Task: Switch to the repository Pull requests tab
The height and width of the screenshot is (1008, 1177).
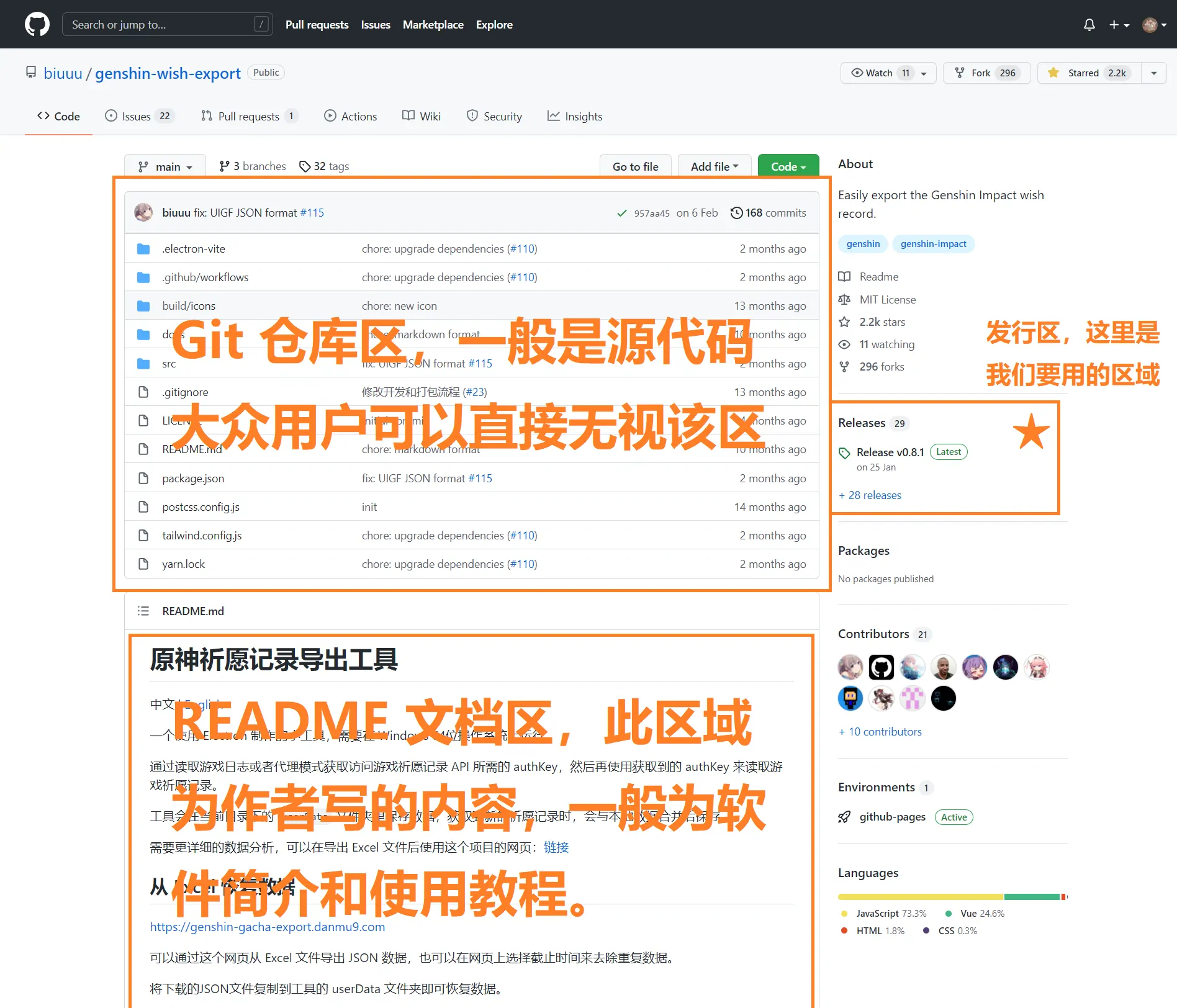Action: tap(250, 116)
